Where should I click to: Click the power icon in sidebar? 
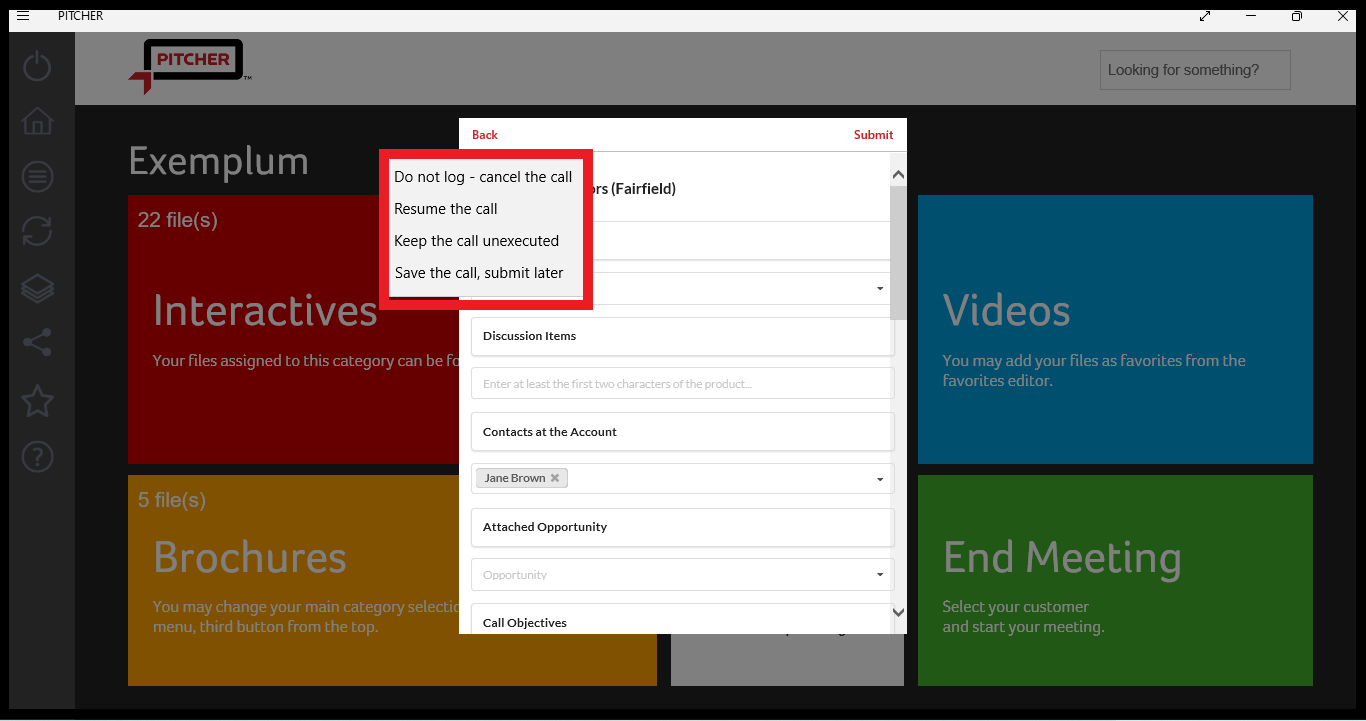coord(37,67)
